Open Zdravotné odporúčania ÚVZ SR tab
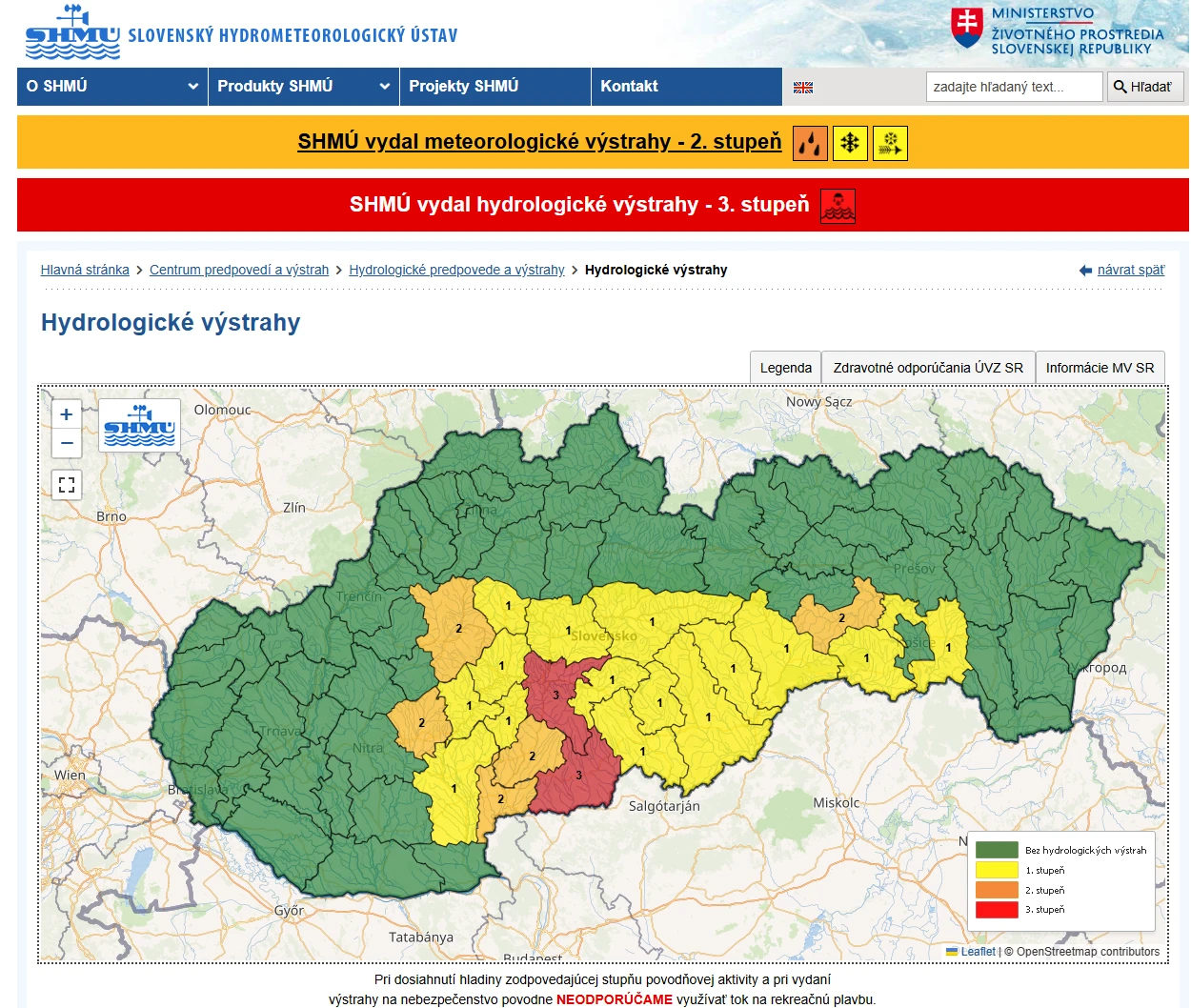Image resolution: width=1191 pixels, height=1008 pixels. 928,368
